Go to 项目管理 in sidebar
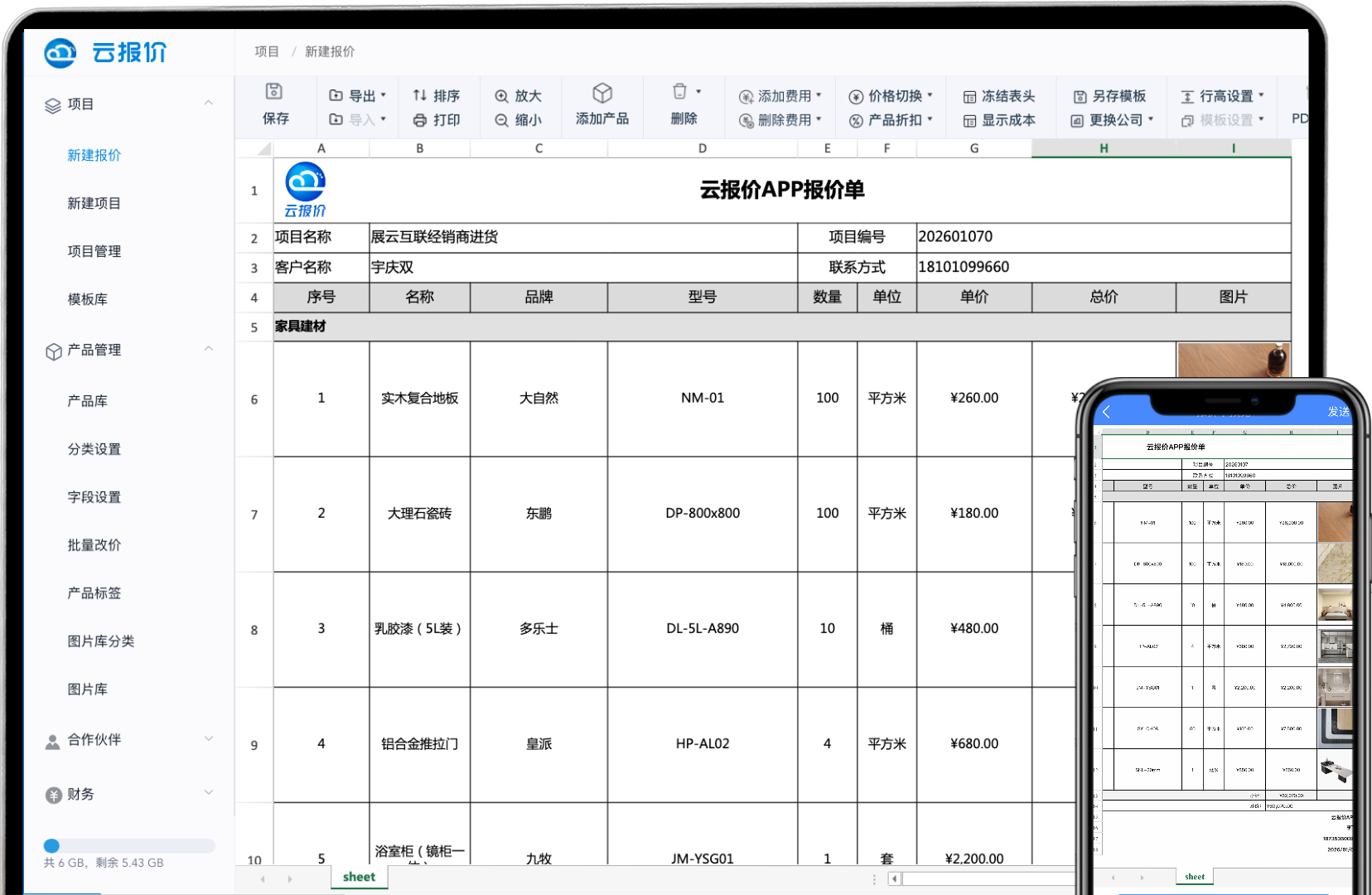1372x895 pixels. (94, 251)
